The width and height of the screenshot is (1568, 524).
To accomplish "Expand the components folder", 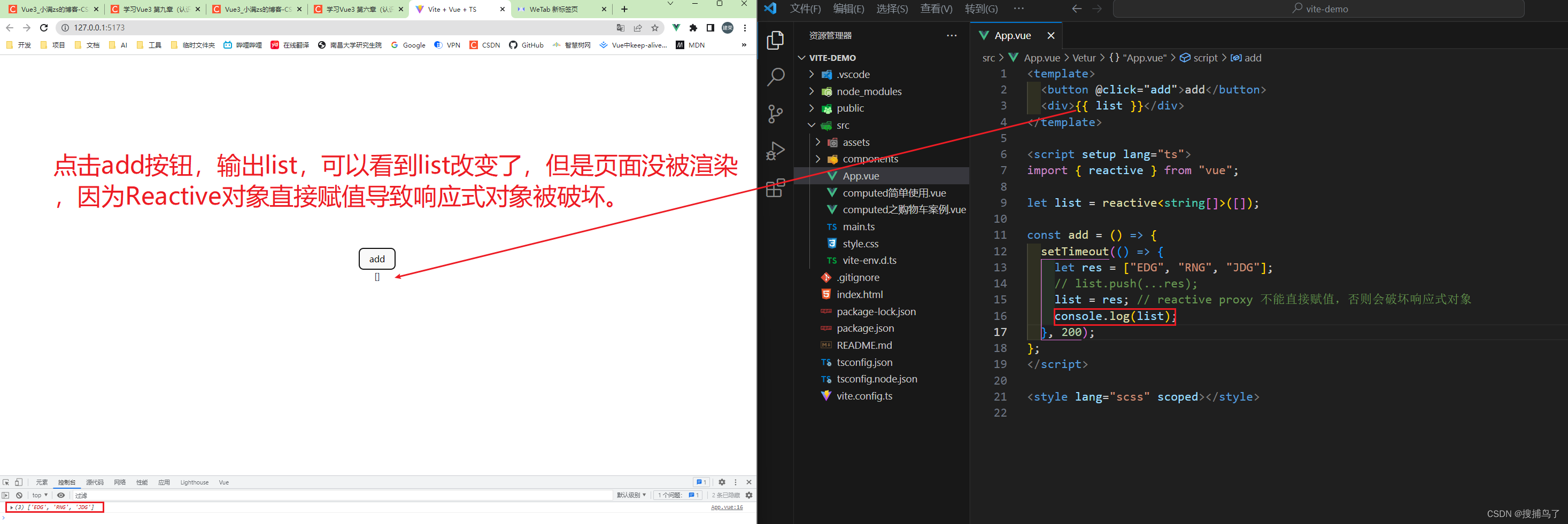I will tap(818, 159).
